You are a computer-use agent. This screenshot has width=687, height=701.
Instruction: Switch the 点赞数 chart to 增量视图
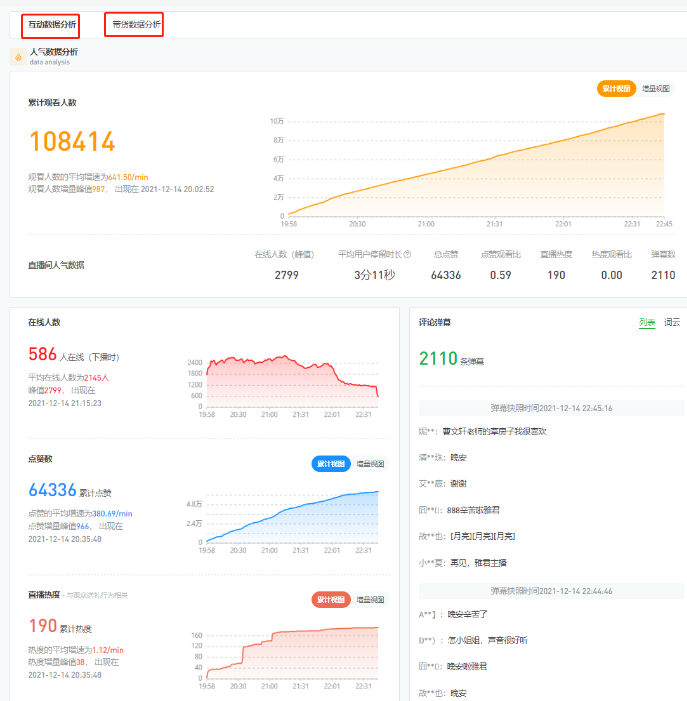(371, 464)
